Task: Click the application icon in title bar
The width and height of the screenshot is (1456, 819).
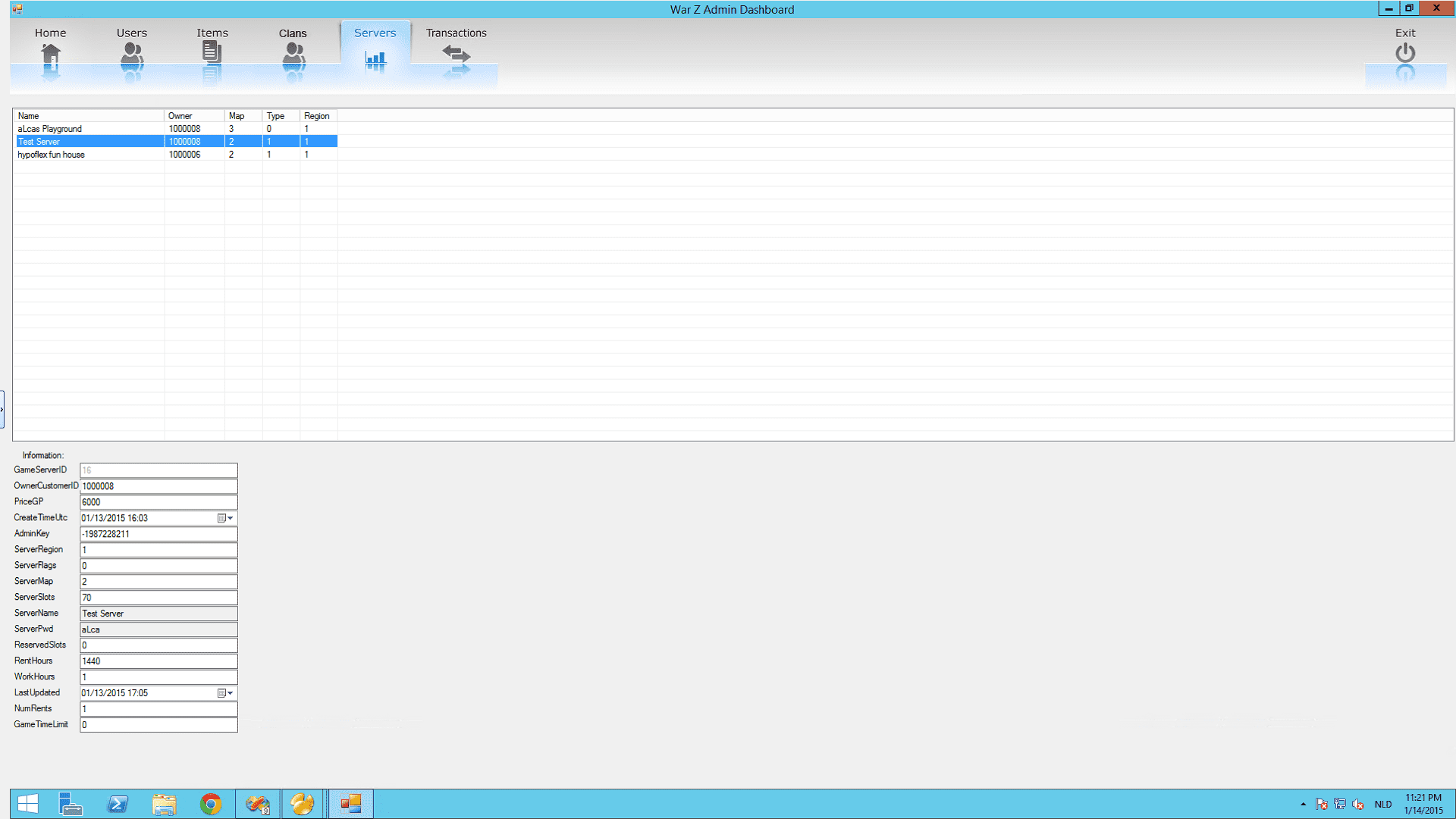Action: (17, 9)
